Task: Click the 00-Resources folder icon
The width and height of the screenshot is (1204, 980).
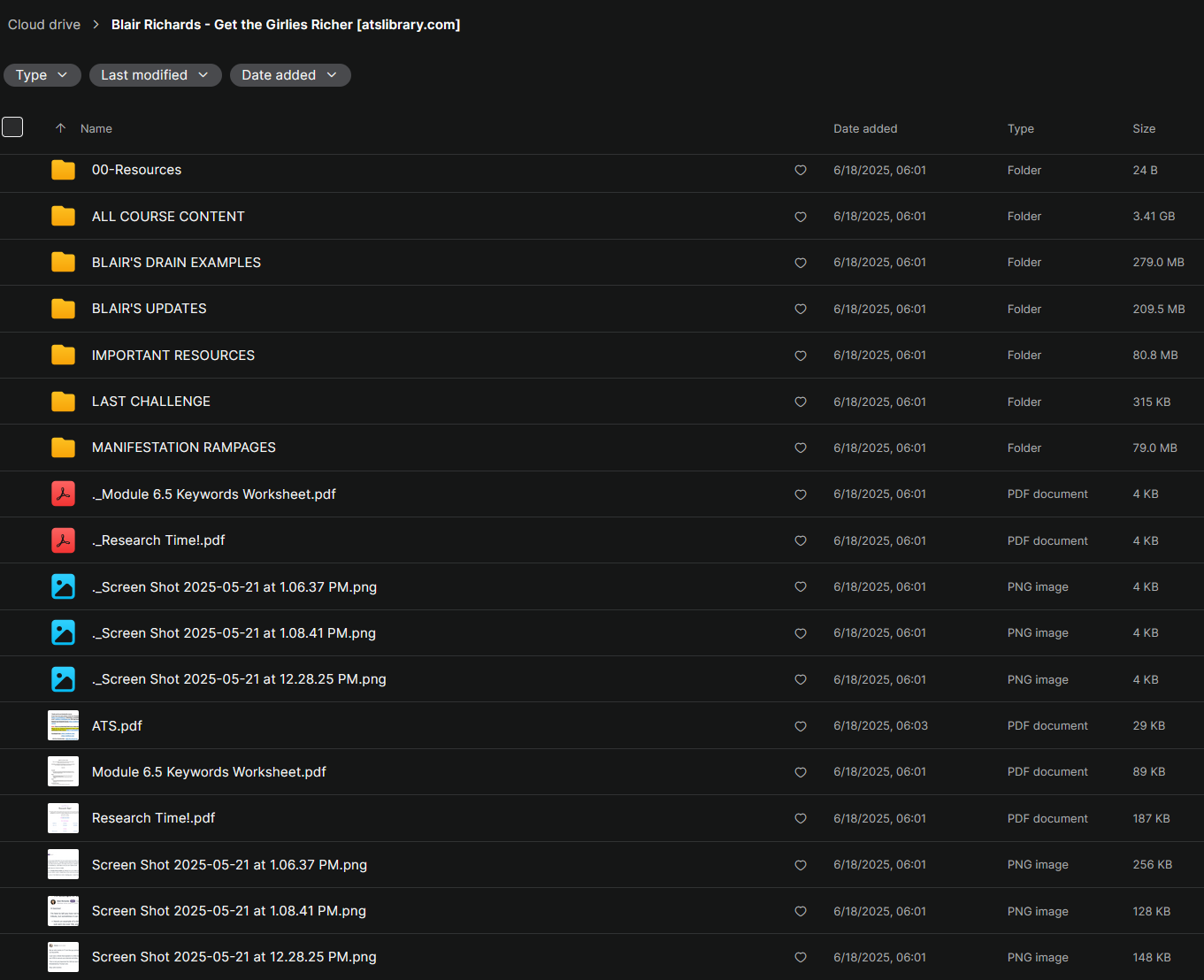Action: pyautogui.click(x=63, y=170)
